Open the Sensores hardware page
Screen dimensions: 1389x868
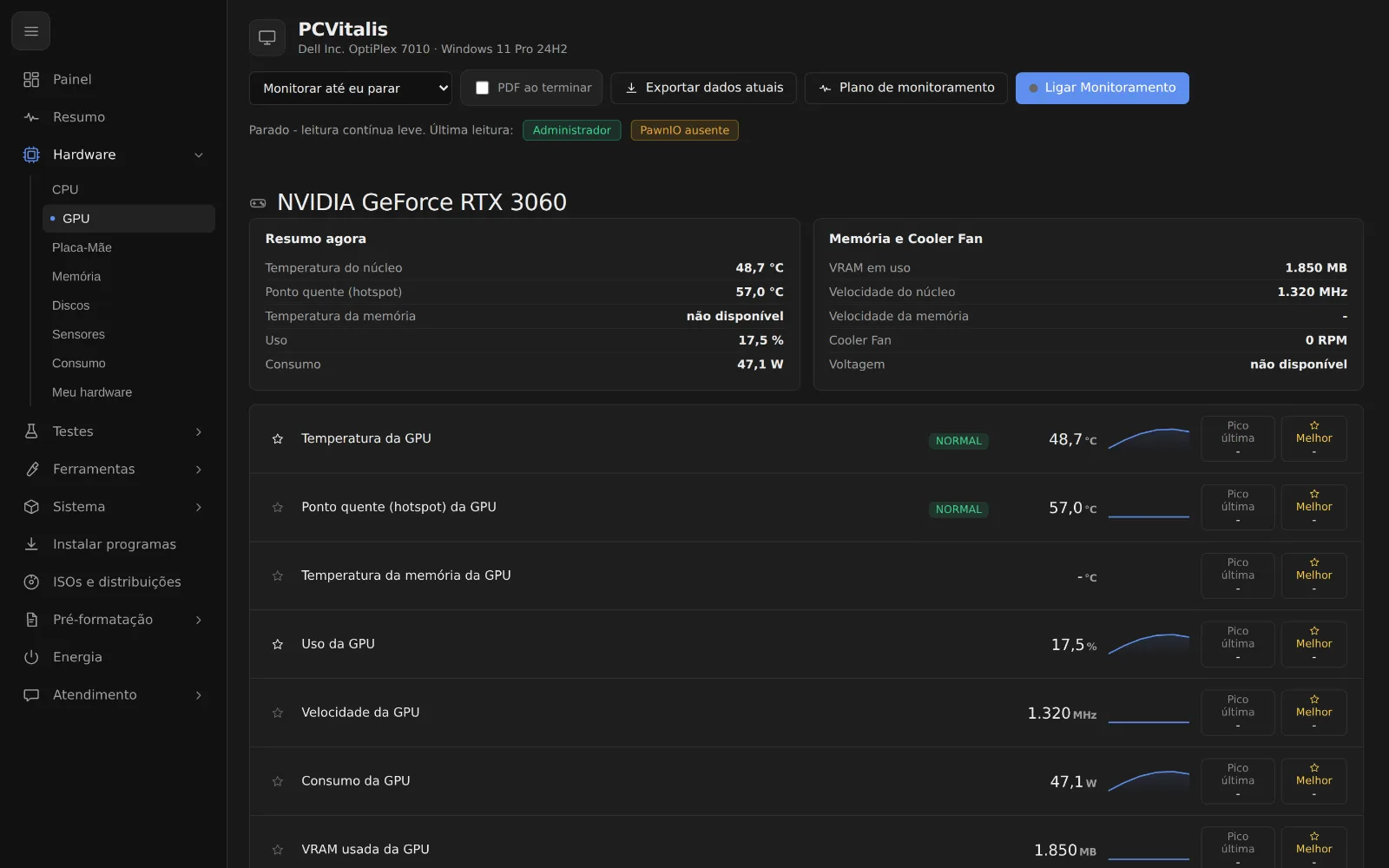pos(128,334)
